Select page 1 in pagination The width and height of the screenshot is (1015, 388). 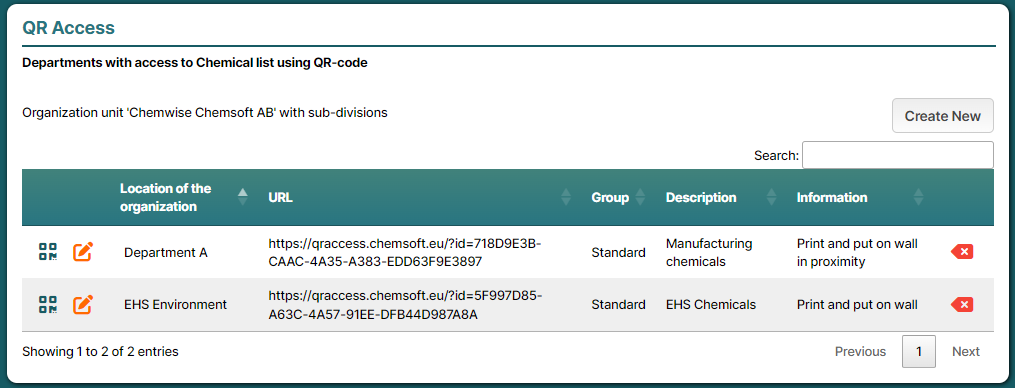919,351
